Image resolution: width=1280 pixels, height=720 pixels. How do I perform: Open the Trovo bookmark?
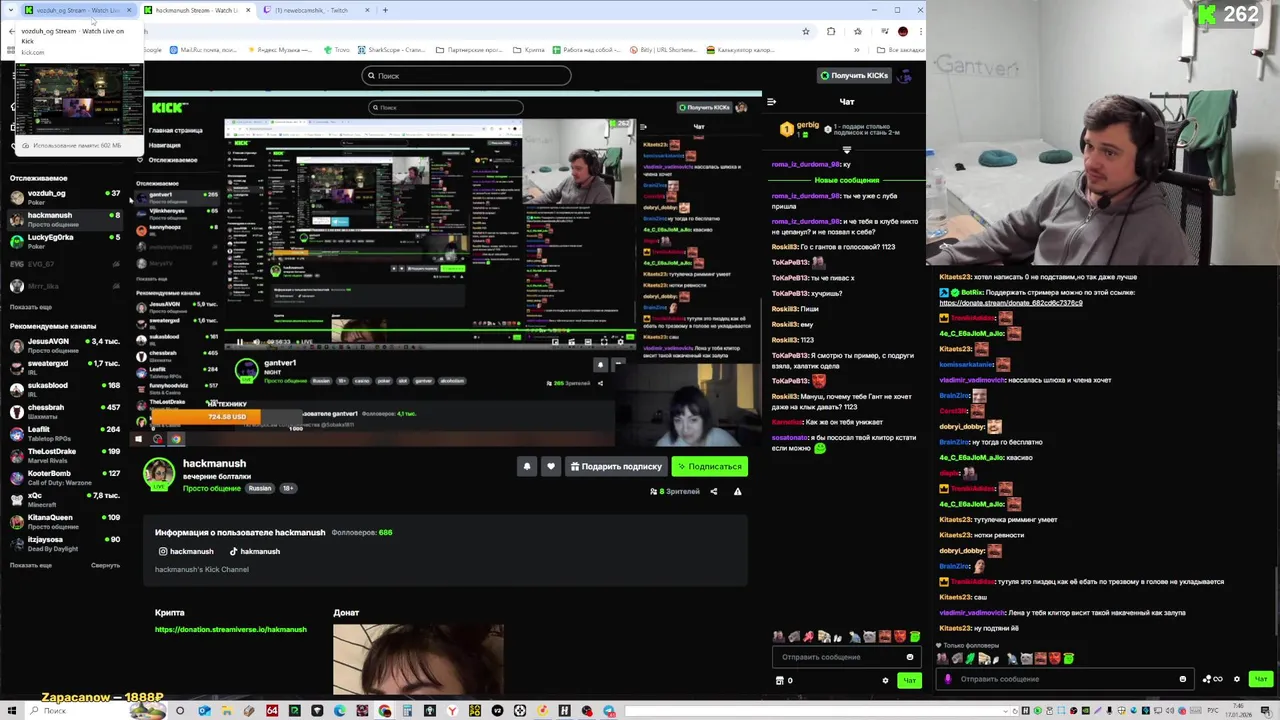[x=337, y=49]
